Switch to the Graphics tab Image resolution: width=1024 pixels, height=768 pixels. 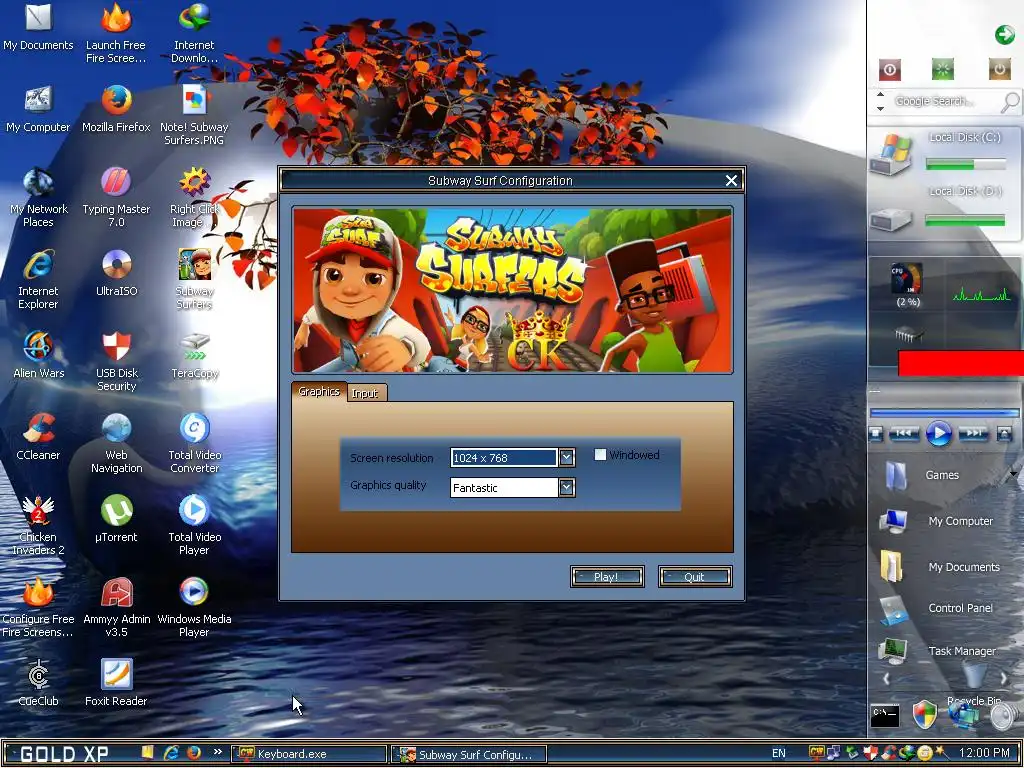[319, 391]
